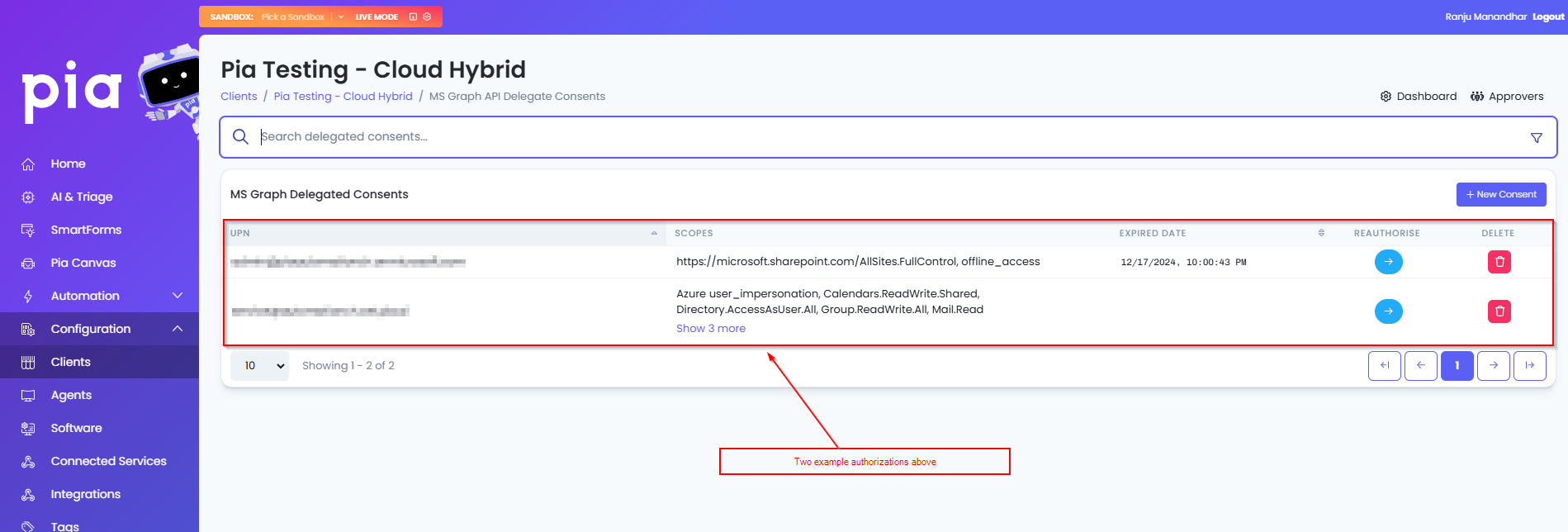Jump to the last page
1568x532 pixels.
tap(1529, 365)
